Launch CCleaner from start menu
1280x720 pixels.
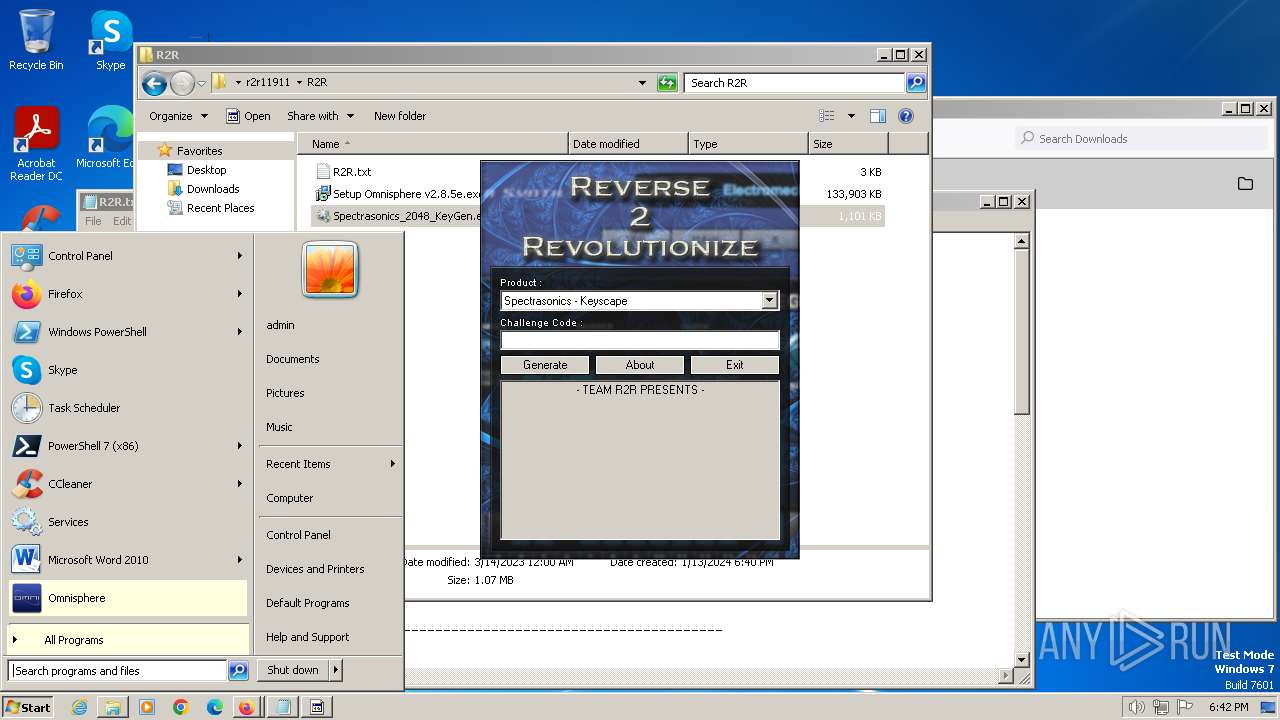tap(127, 484)
